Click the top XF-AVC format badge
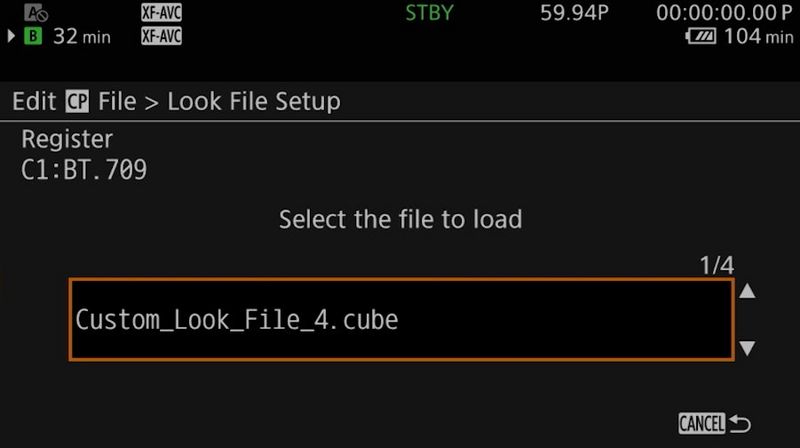This screenshot has height=448, width=800. [x=161, y=12]
